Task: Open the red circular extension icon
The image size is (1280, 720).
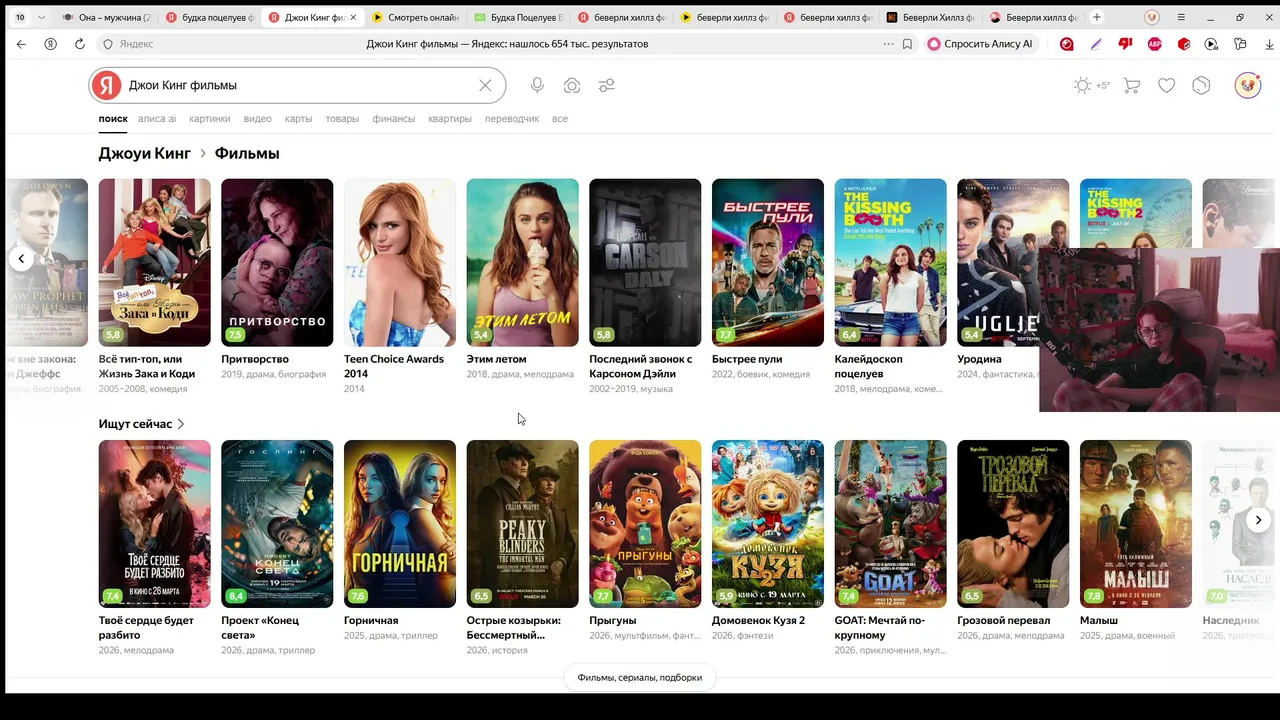Action: coord(1067,44)
